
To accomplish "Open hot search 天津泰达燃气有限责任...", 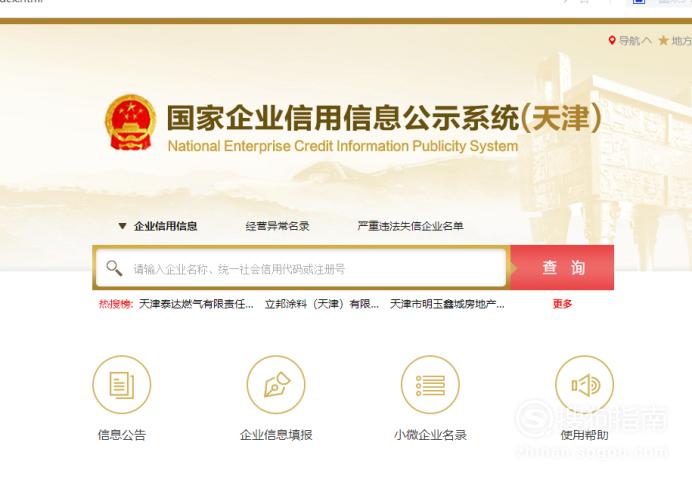I will (196, 304).
